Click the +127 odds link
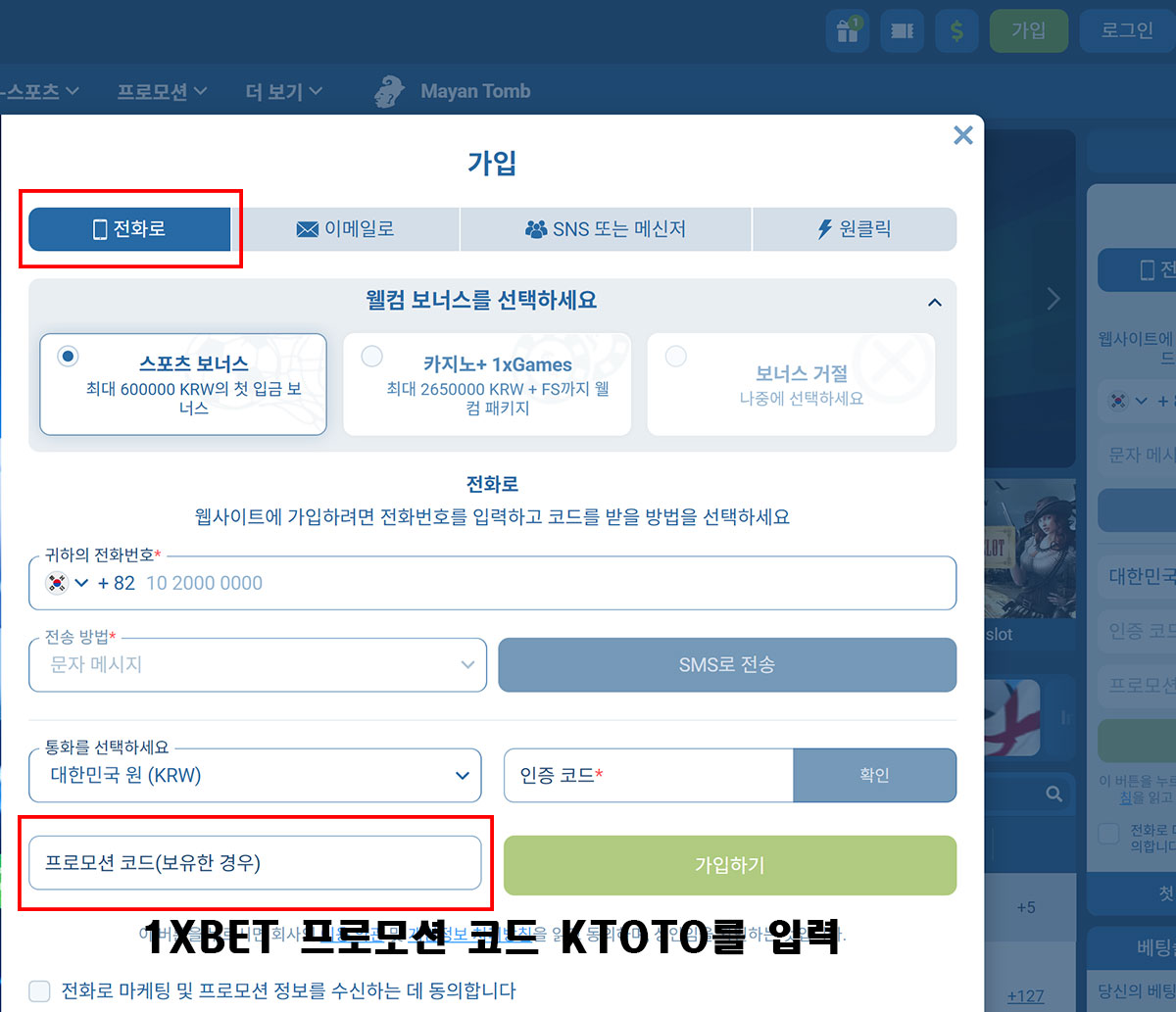The height and width of the screenshot is (1012, 1176). coord(1025,995)
